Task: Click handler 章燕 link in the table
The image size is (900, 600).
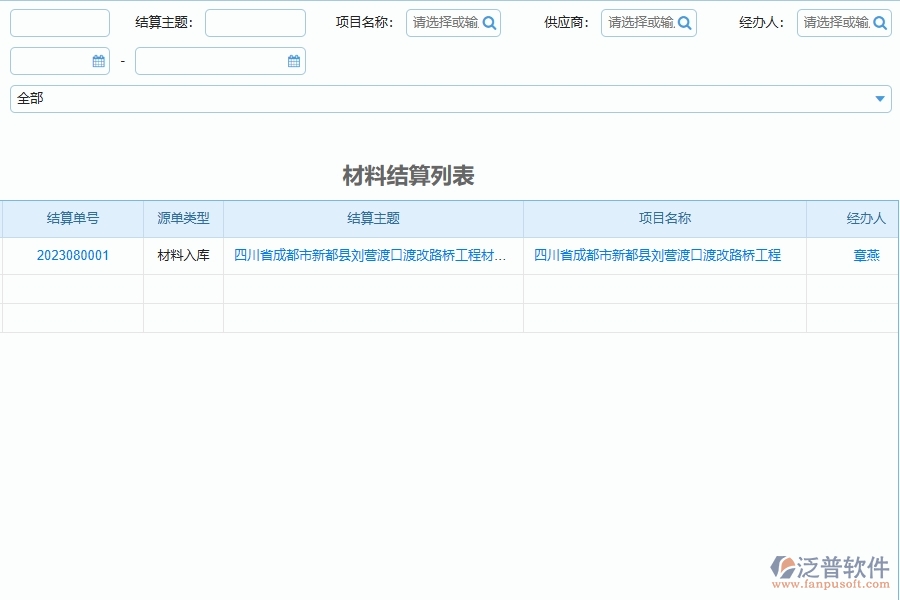Action: pos(866,255)
